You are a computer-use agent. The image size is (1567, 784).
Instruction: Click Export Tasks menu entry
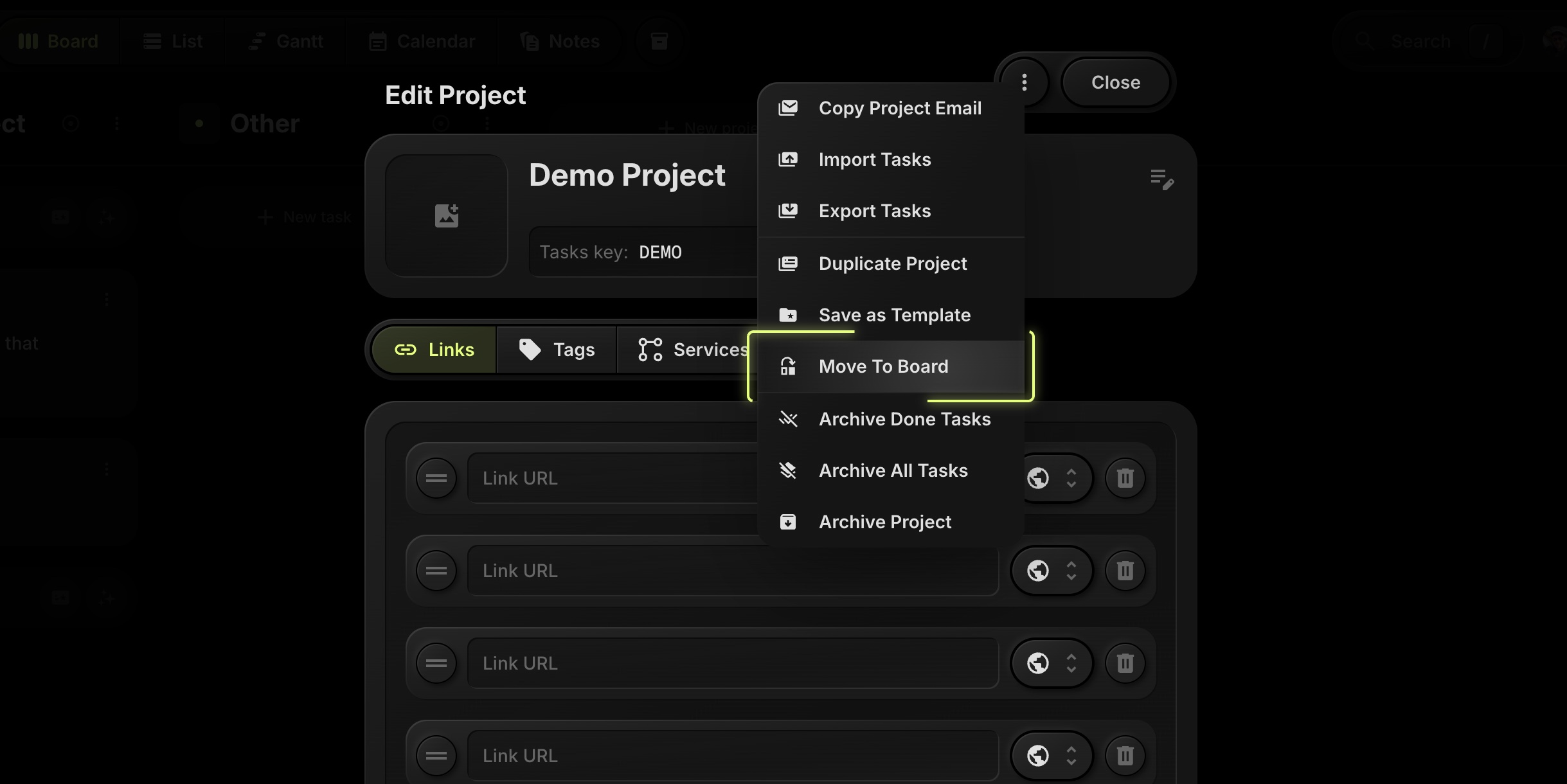(x=874, y=211)
